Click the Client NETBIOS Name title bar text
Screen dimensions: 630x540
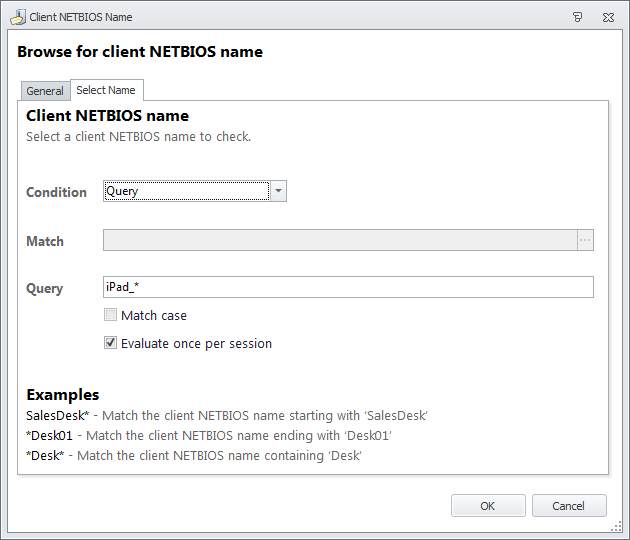(81, 17)
